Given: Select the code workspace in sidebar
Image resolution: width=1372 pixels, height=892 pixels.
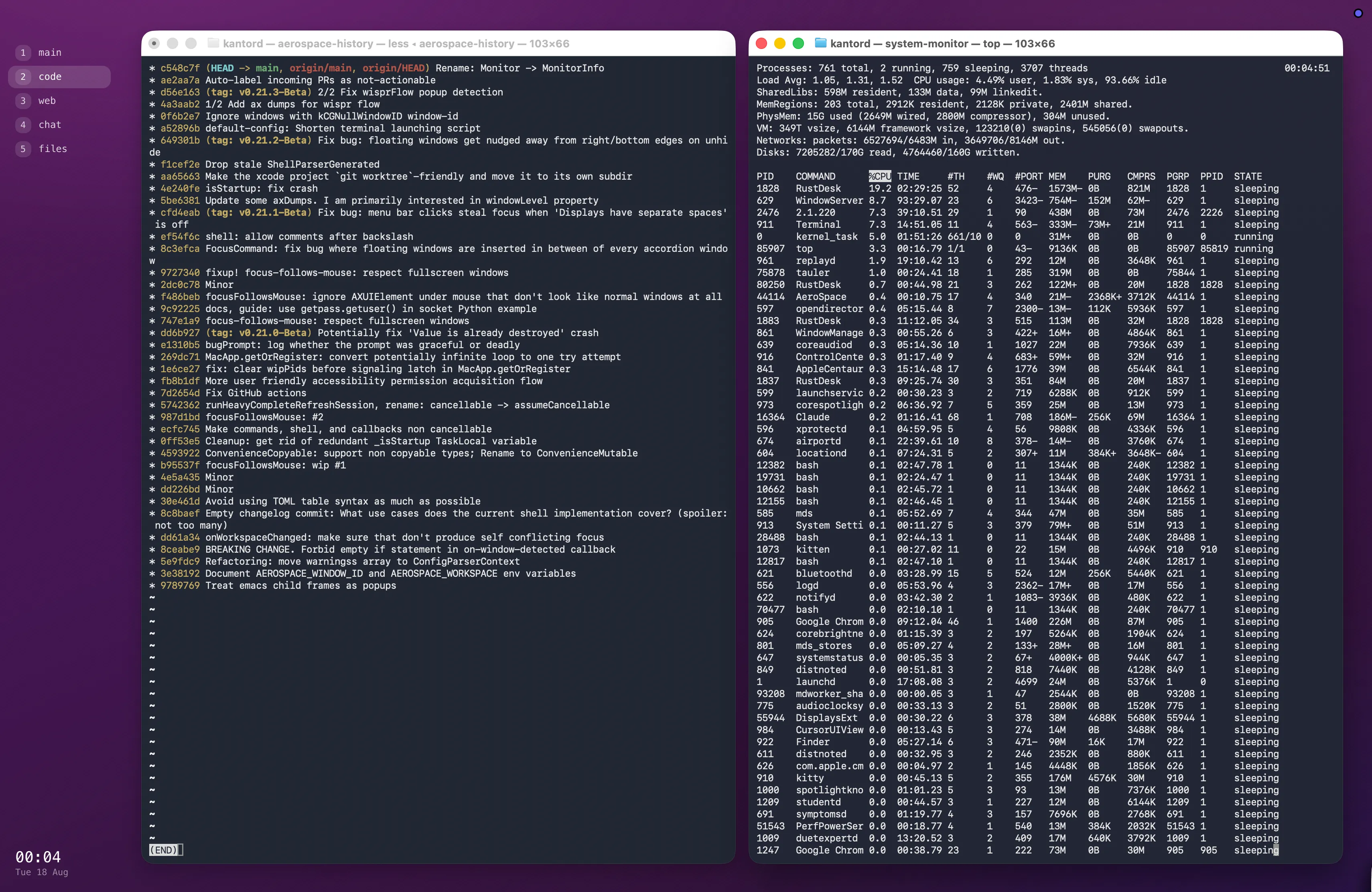Looking at the screenshot, I should pyautogui.click(x=59, y=77).
